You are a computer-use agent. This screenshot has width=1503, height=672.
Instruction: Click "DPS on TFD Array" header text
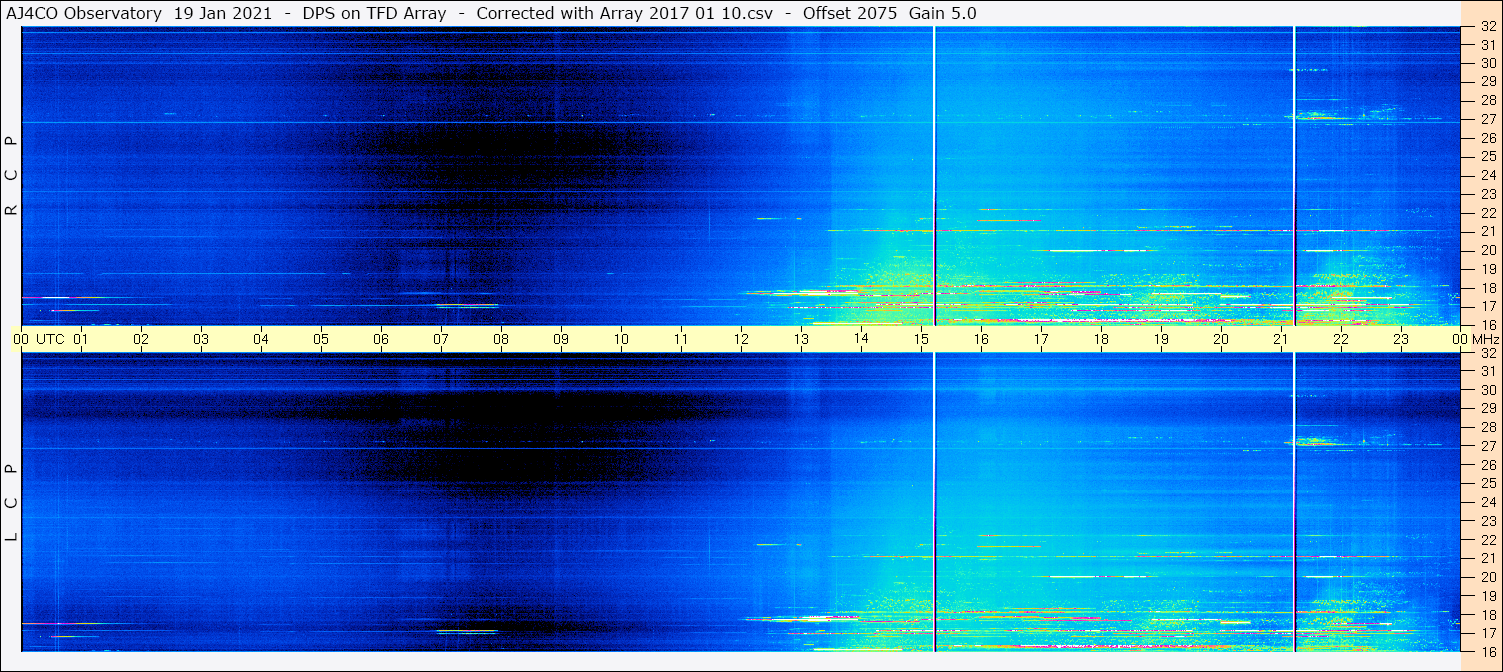pos(375,13)
